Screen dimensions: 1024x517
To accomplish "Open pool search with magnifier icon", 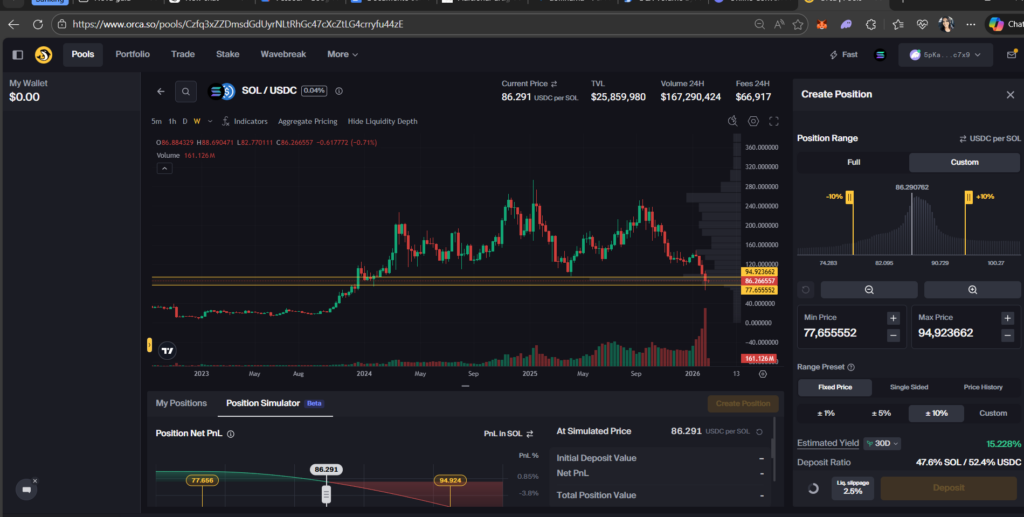I will [x=185, y=91].
